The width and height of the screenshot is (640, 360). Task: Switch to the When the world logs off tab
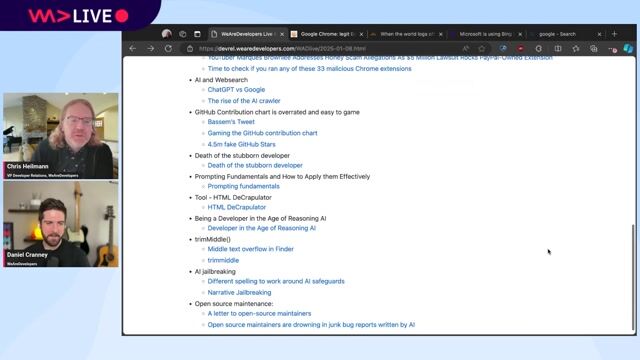(407, 34)
